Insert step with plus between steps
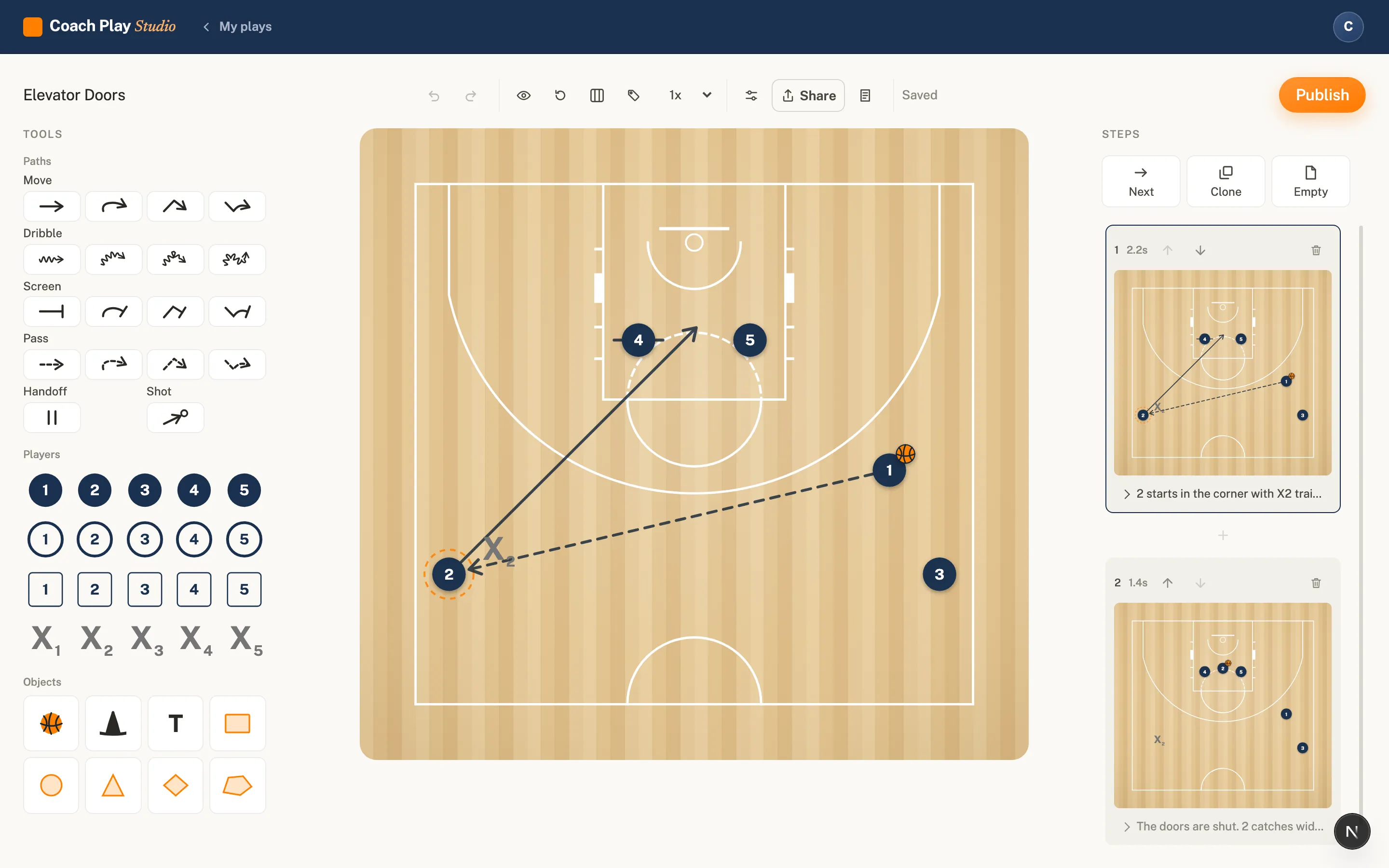 pos(1223,535)
